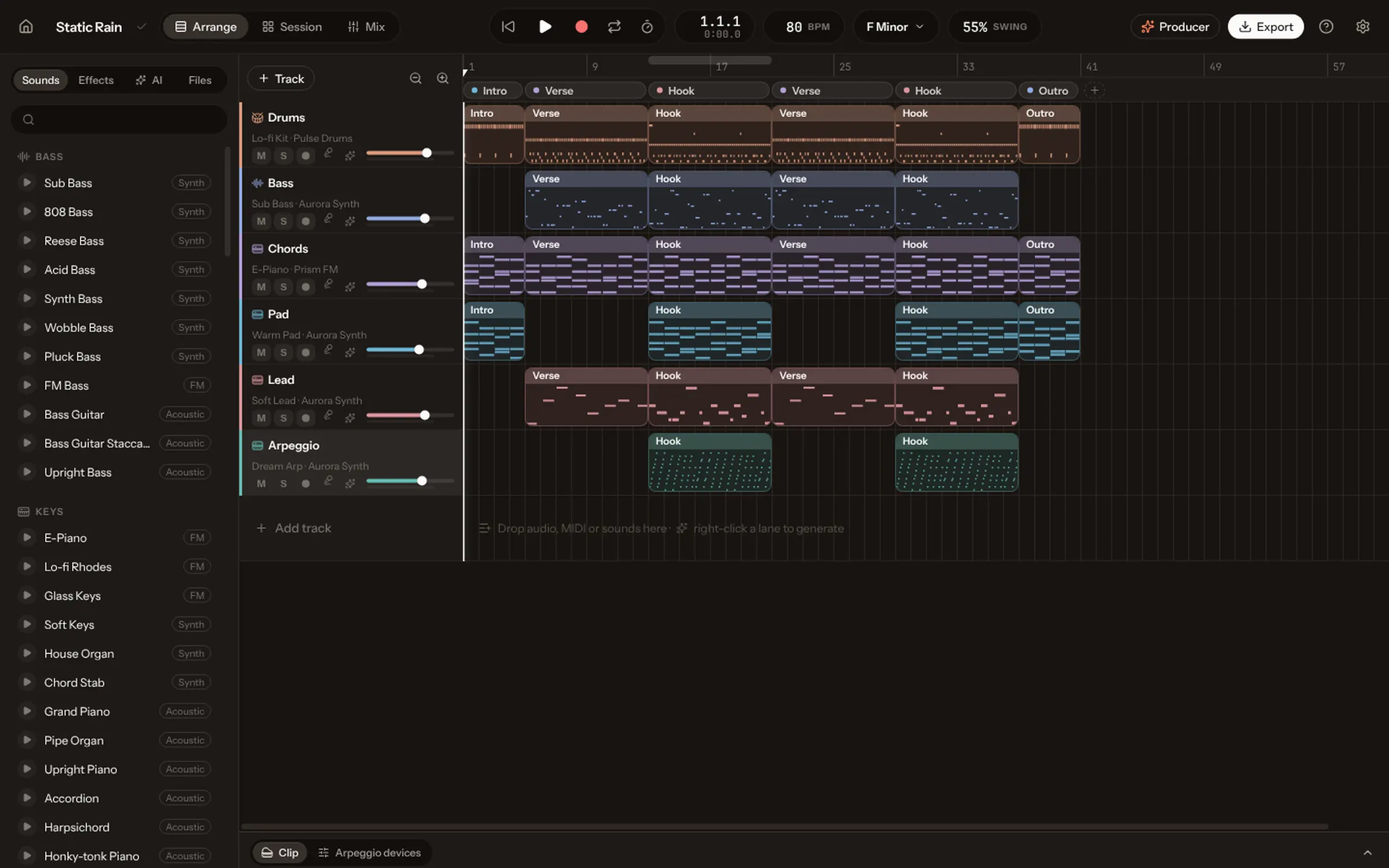Preview the Sub Bass sound

click(x=26, y=182)
